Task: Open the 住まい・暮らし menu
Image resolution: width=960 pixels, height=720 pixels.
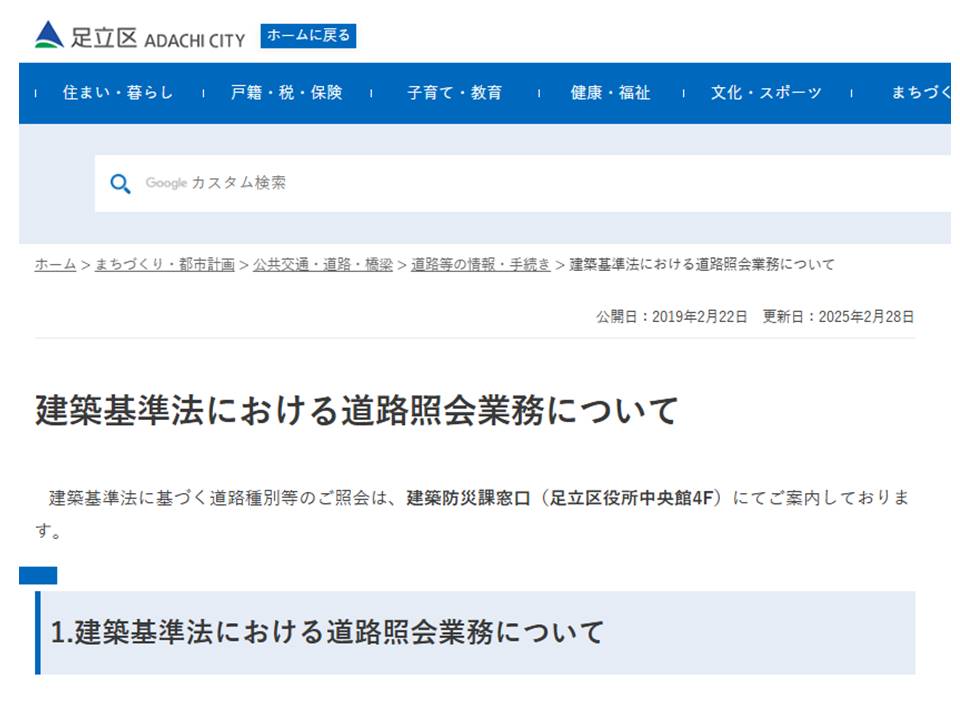Action: tap(118, 93)
